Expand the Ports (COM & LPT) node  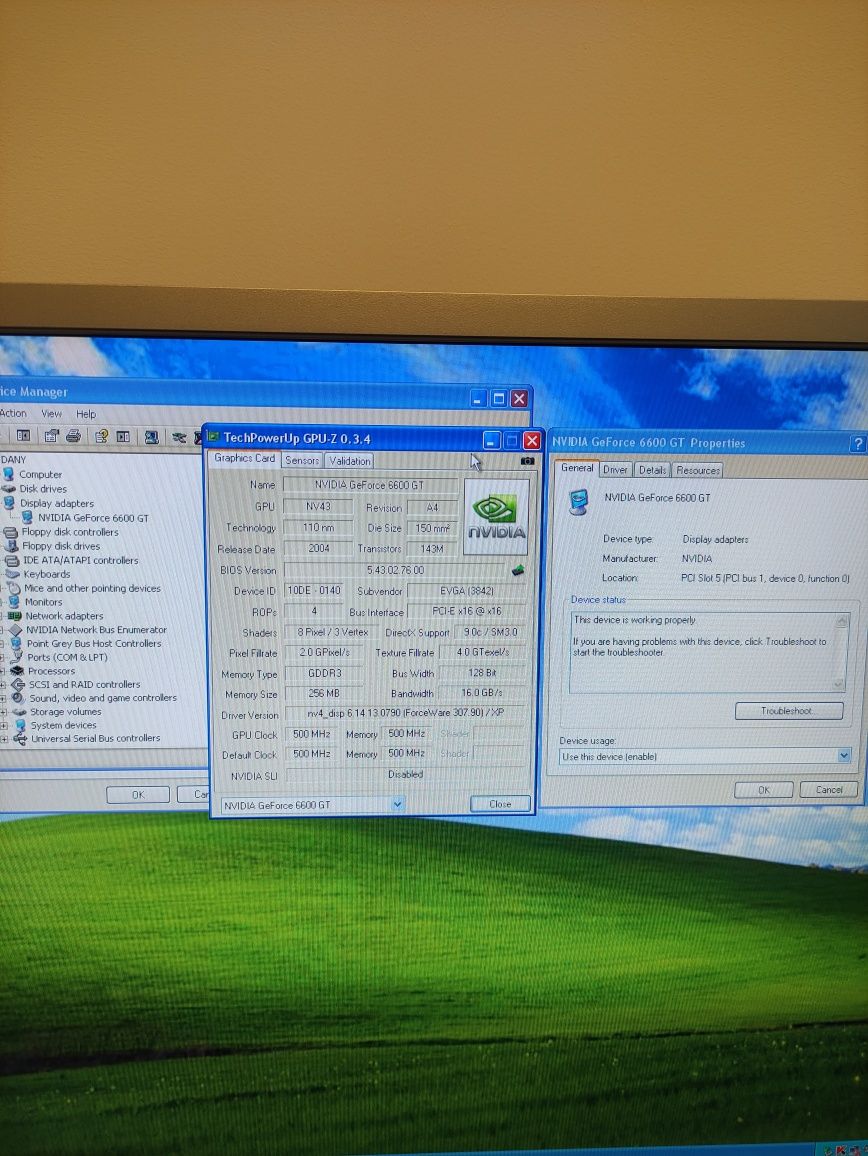click(x=3, y=657)
